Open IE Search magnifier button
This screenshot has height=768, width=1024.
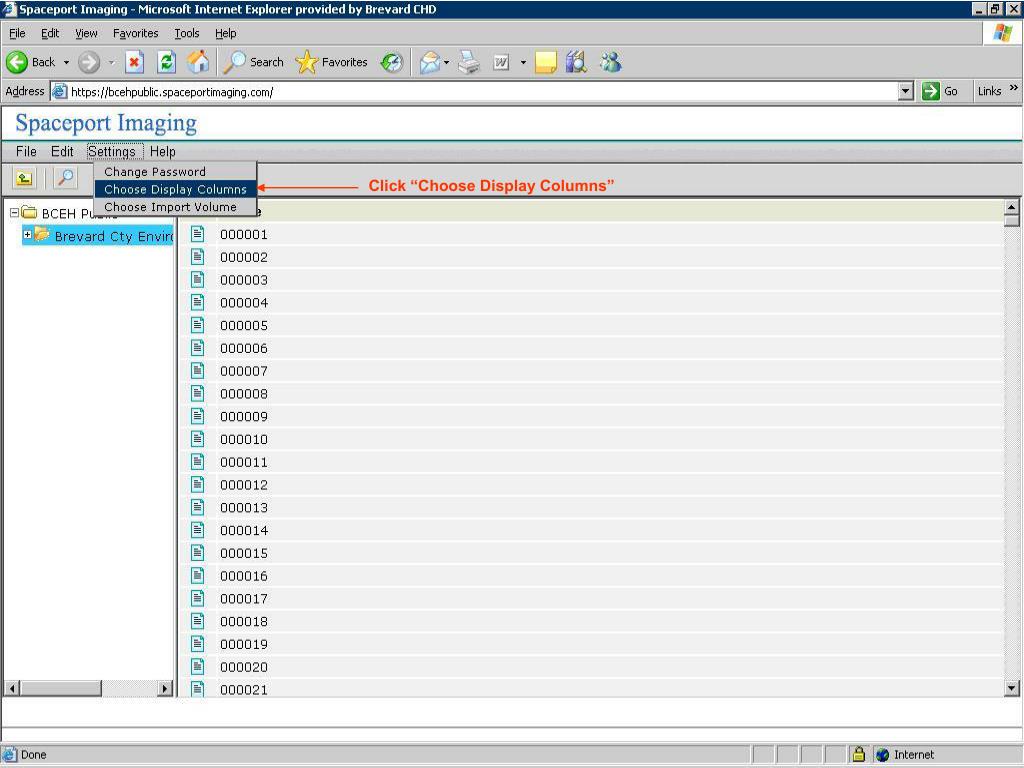click(x=253, y=62)
